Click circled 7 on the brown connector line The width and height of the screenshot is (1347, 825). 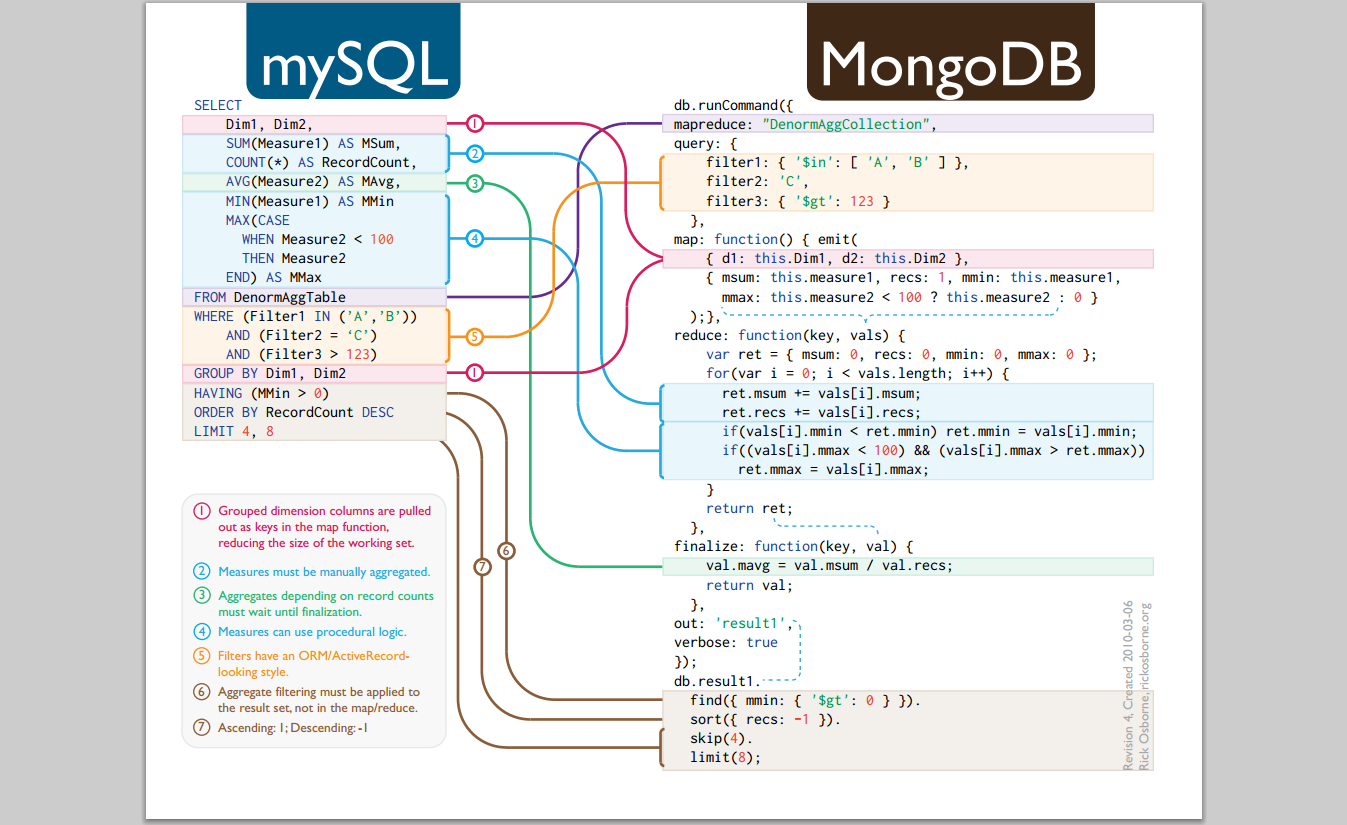483,567
